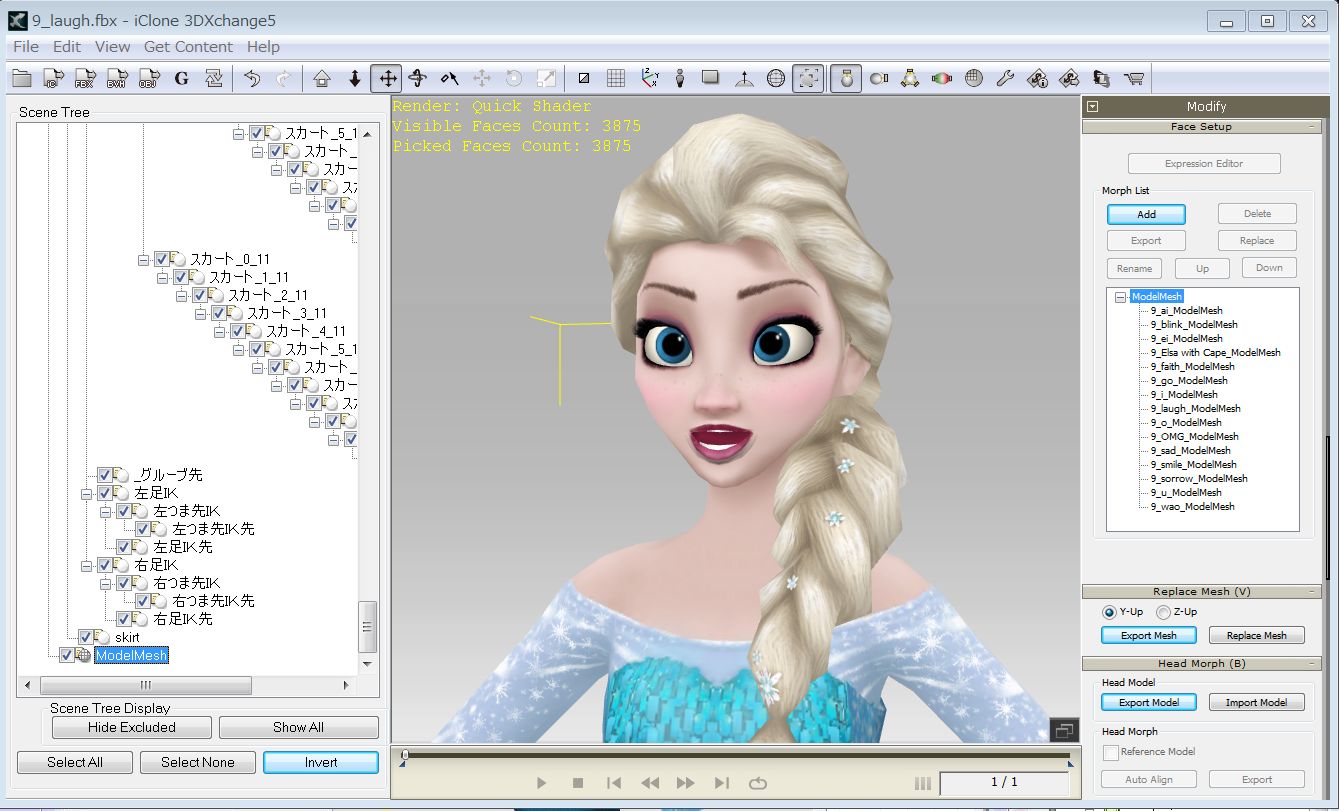1339x811 pixels.
Task: Click the Export Mesh button
Action: tap(1149, 635)
